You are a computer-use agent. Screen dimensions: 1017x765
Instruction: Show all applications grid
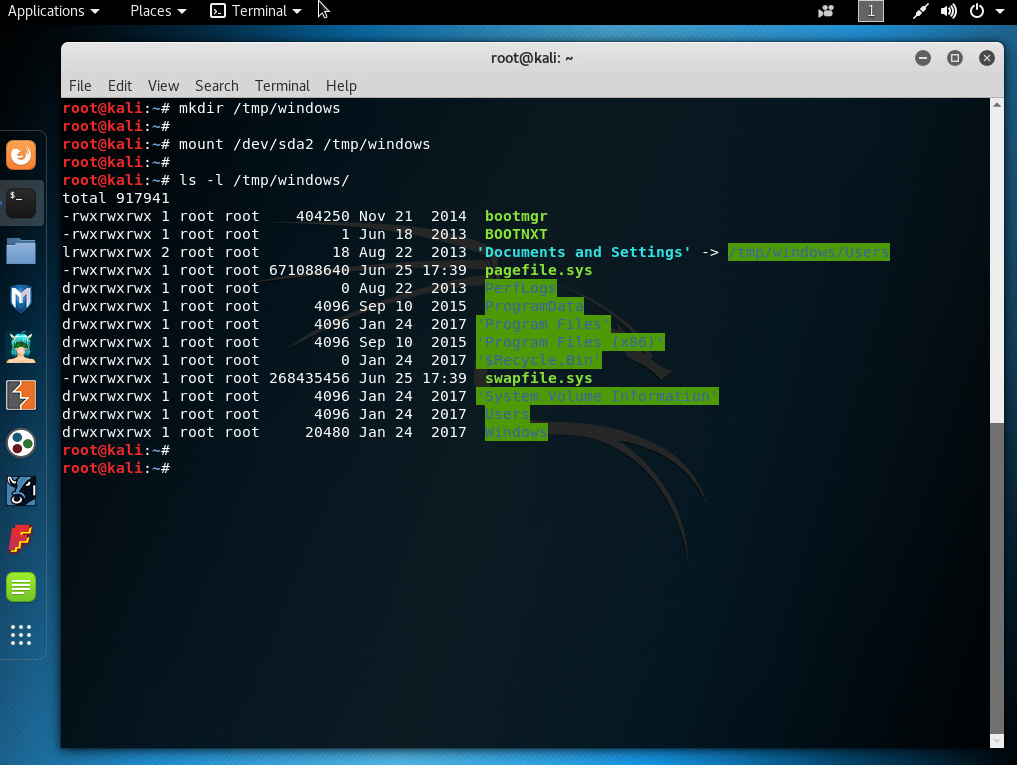pos(21,634)
